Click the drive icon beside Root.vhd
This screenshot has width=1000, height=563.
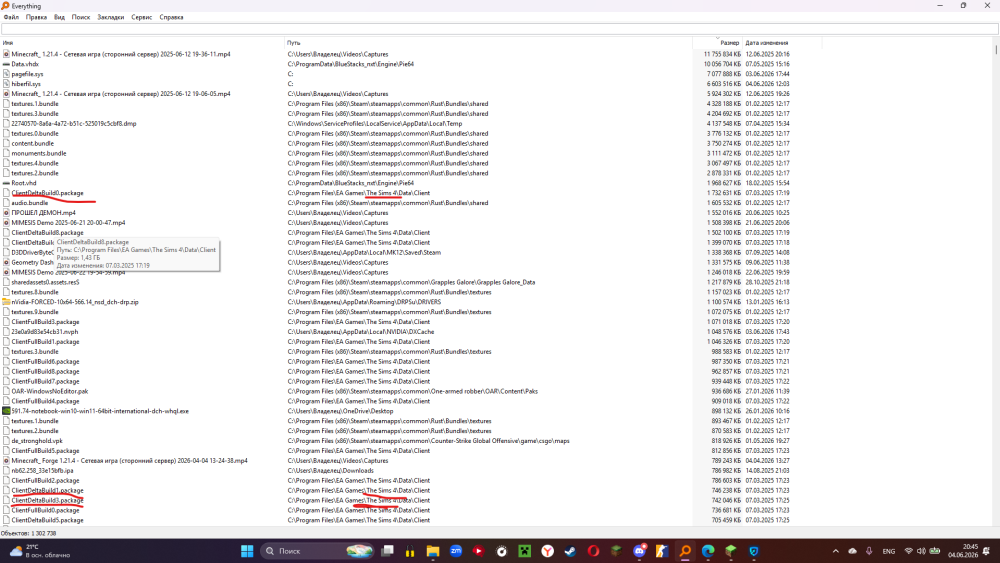coord(6,183)
